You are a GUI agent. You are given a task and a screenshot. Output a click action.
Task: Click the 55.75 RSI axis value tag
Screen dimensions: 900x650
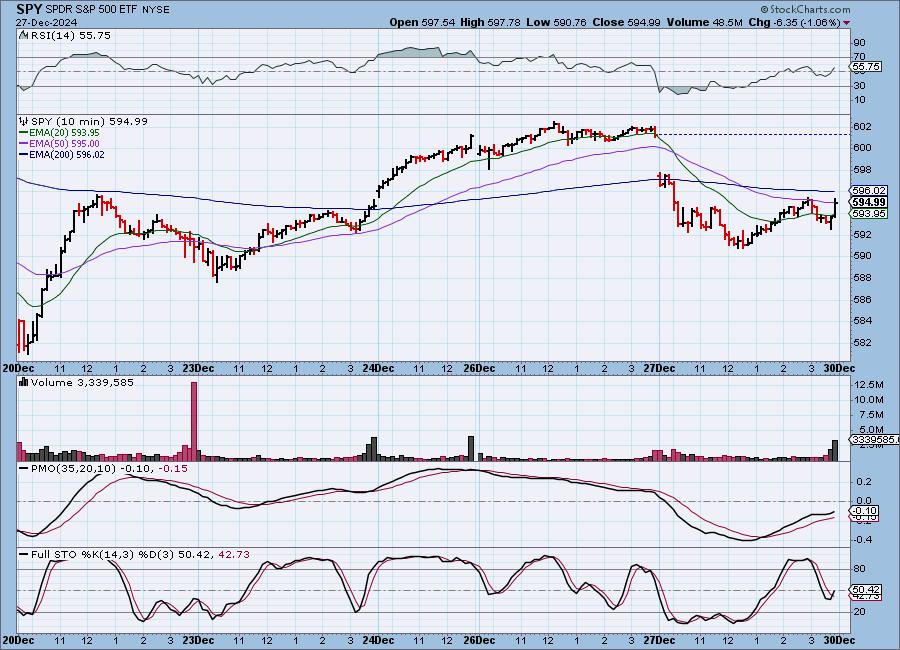[x=867, y=67]
